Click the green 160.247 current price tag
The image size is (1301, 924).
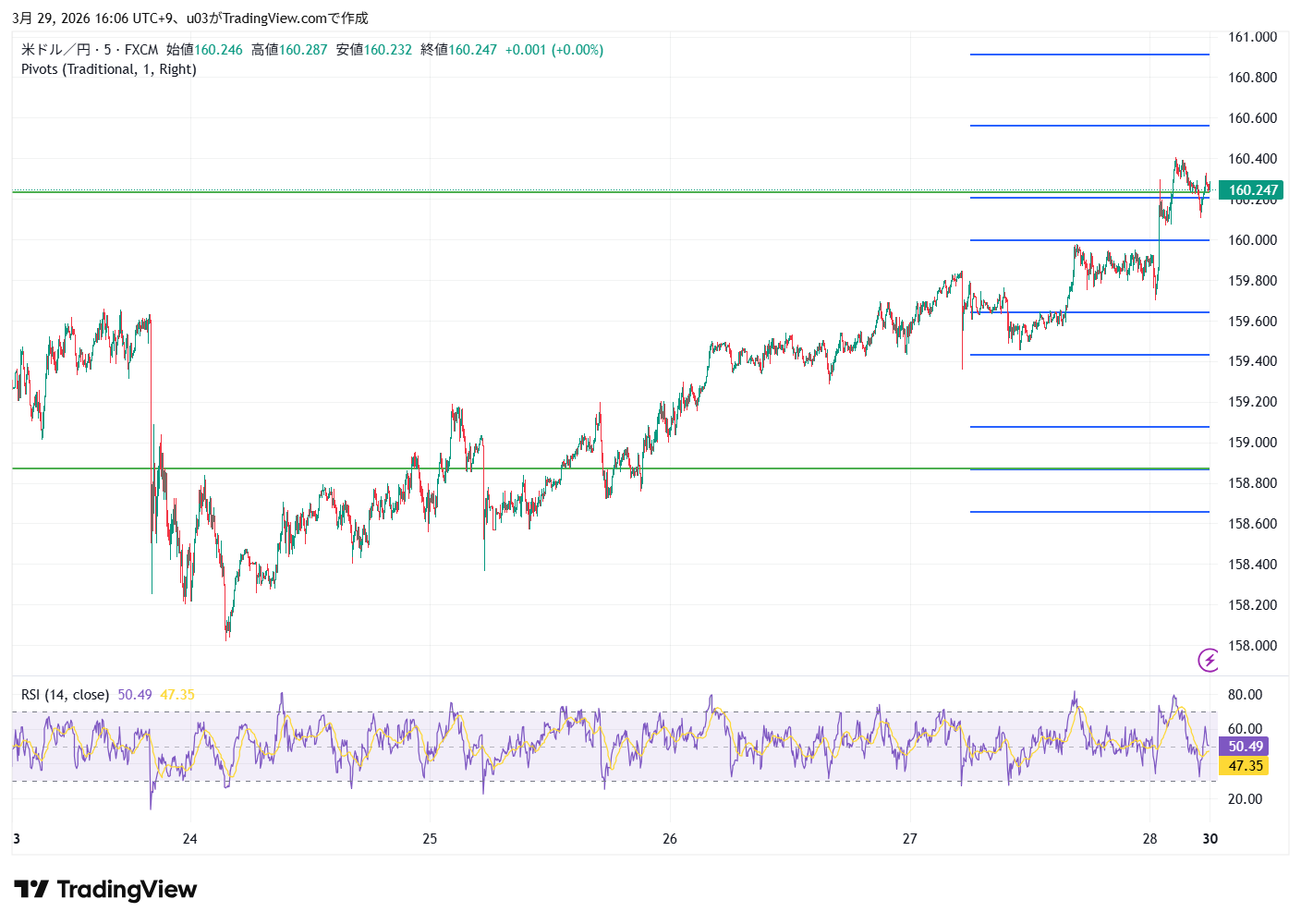pyautogui.click(x=1252, y=190)
